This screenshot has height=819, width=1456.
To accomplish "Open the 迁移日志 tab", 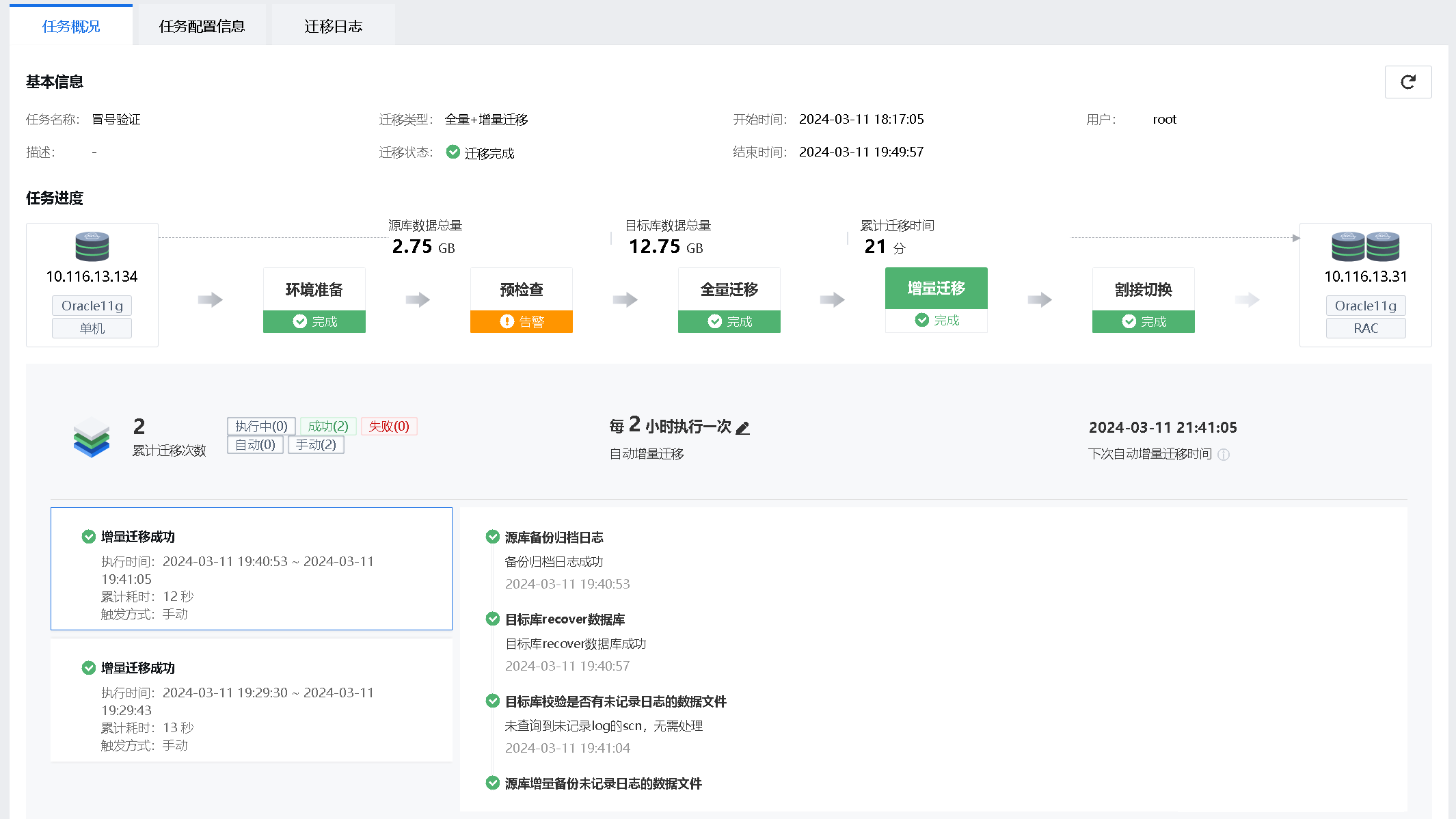I will [x=333, y=26].
